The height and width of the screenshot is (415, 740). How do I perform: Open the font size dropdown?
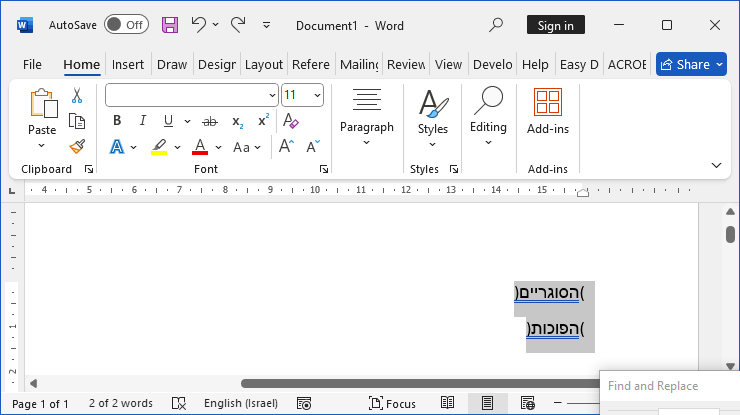(318, 95)
